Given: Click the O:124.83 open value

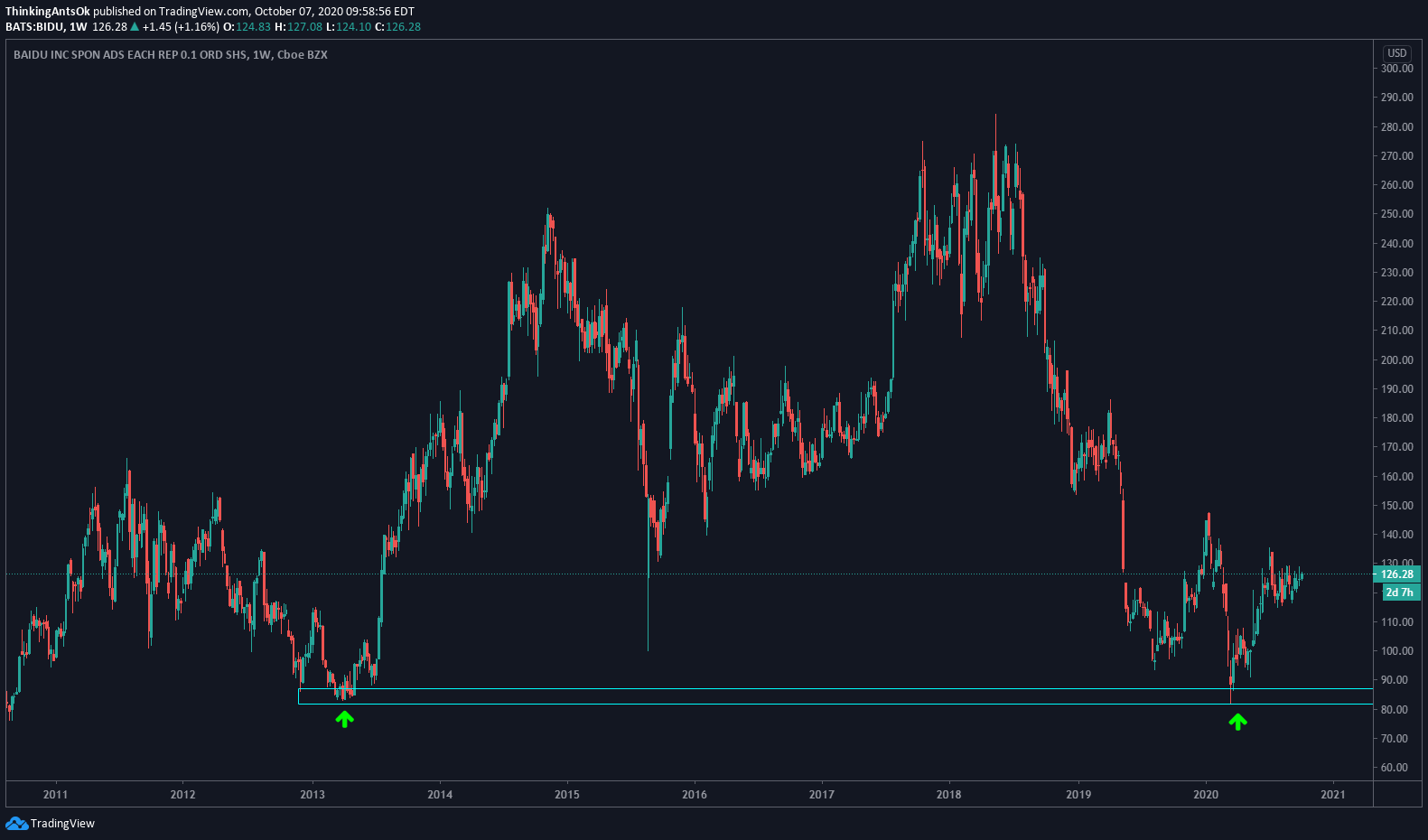Looking at the screenshot, I should (247, 27).
